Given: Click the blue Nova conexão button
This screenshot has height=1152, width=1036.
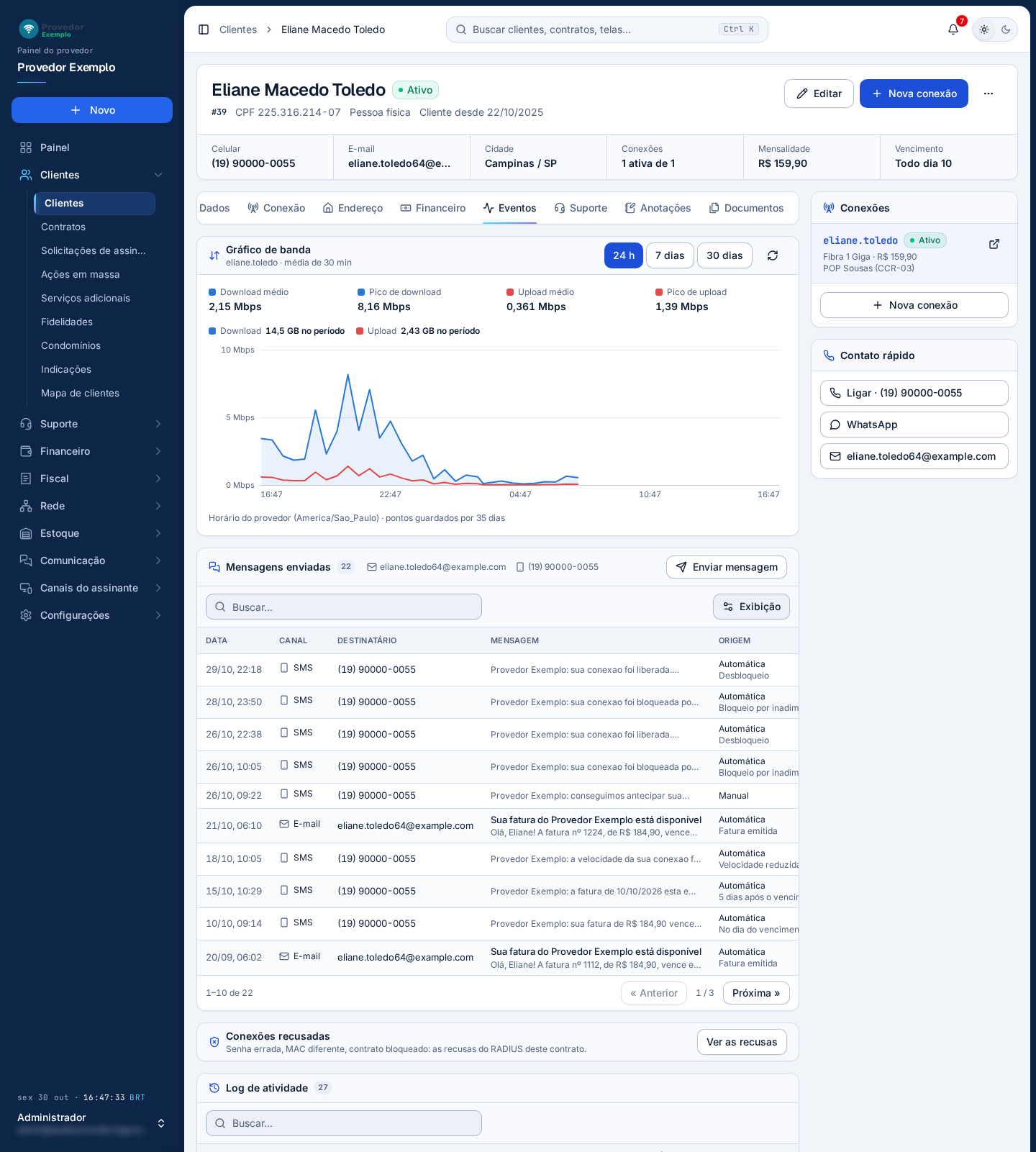Looking at the screenshot, I should coord(914,94).
